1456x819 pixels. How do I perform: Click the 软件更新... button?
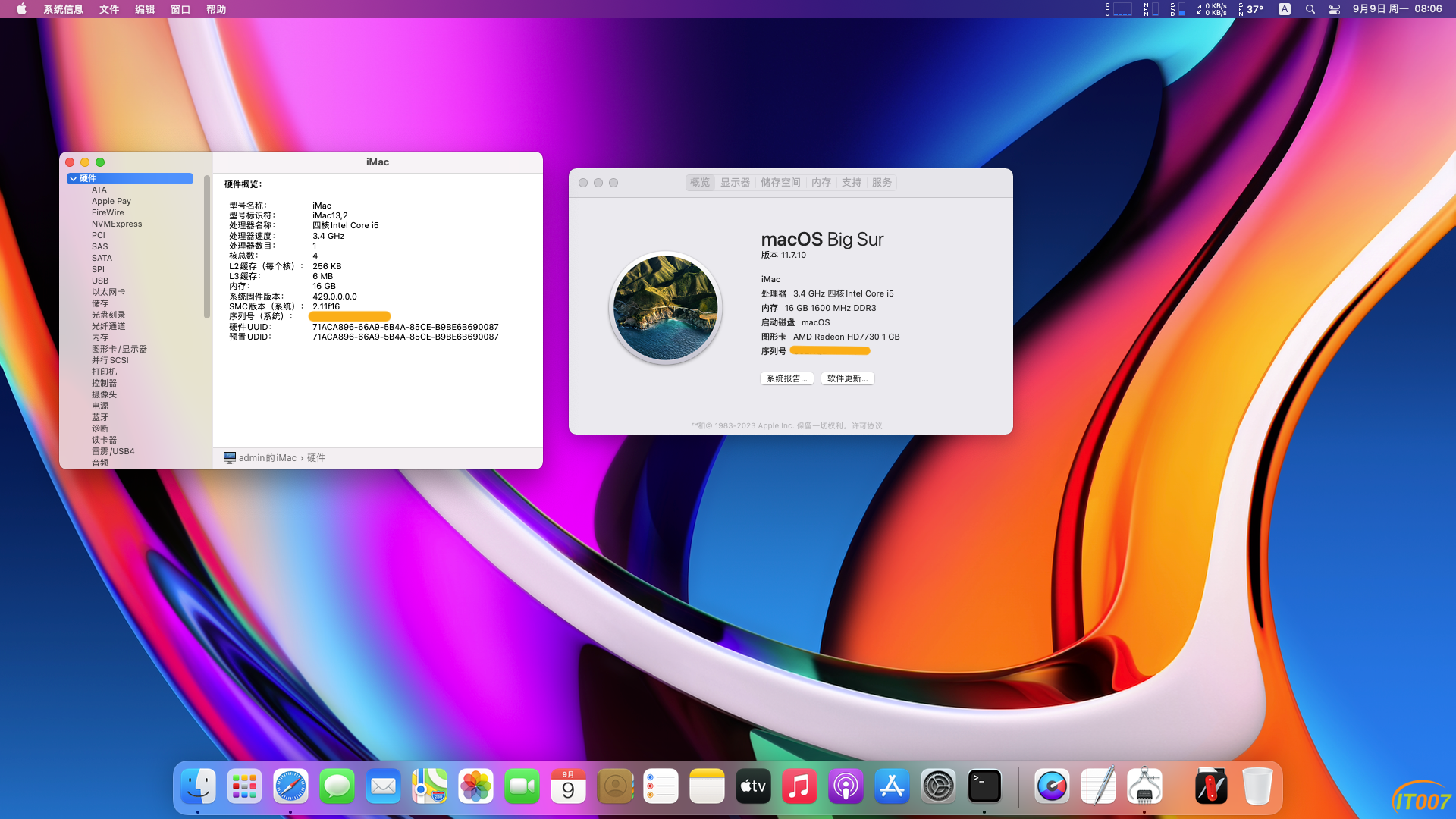pyautogui.click(x=848, y=378)
